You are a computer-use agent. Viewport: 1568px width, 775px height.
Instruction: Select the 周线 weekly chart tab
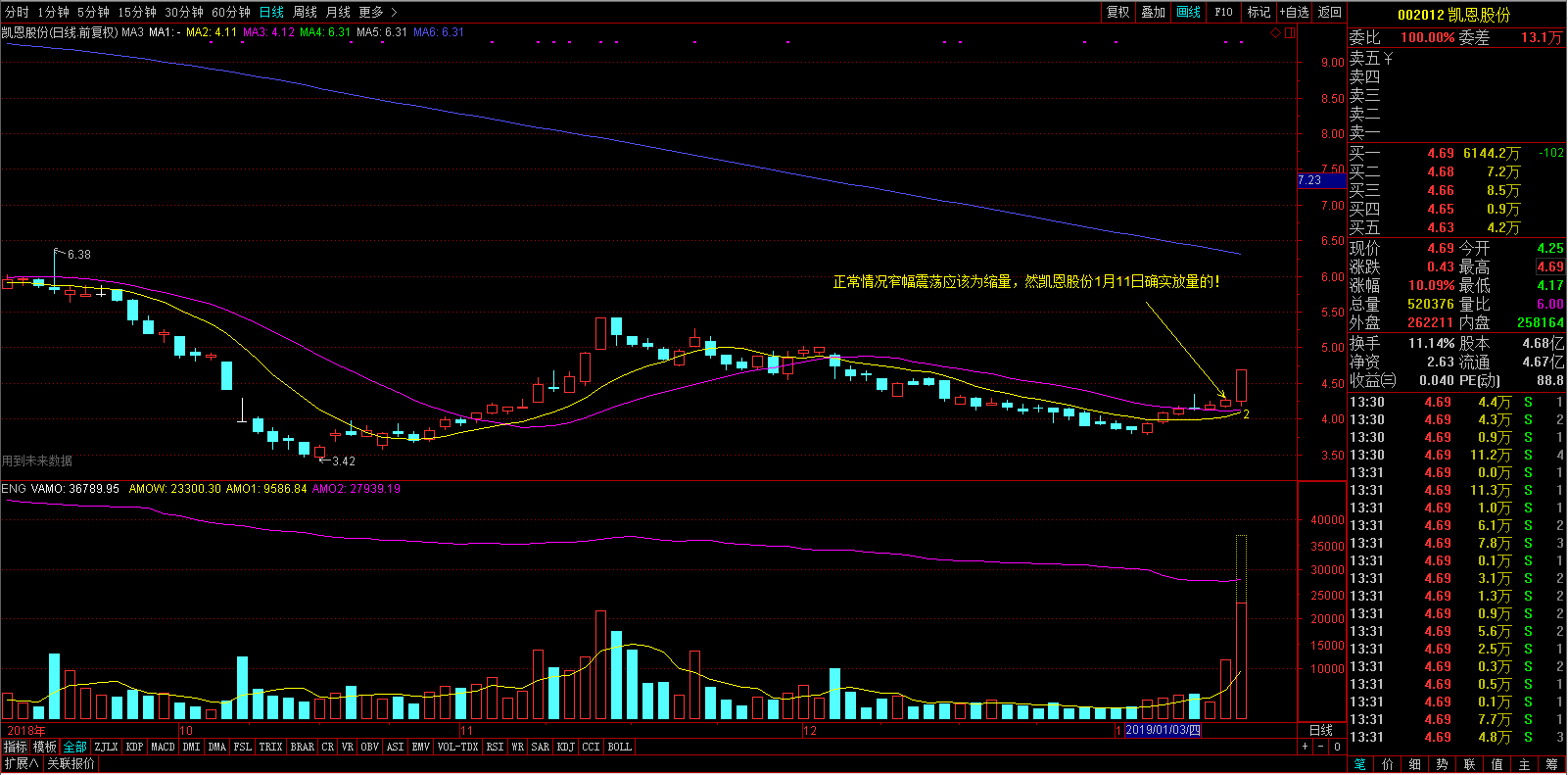pos(305,12)
